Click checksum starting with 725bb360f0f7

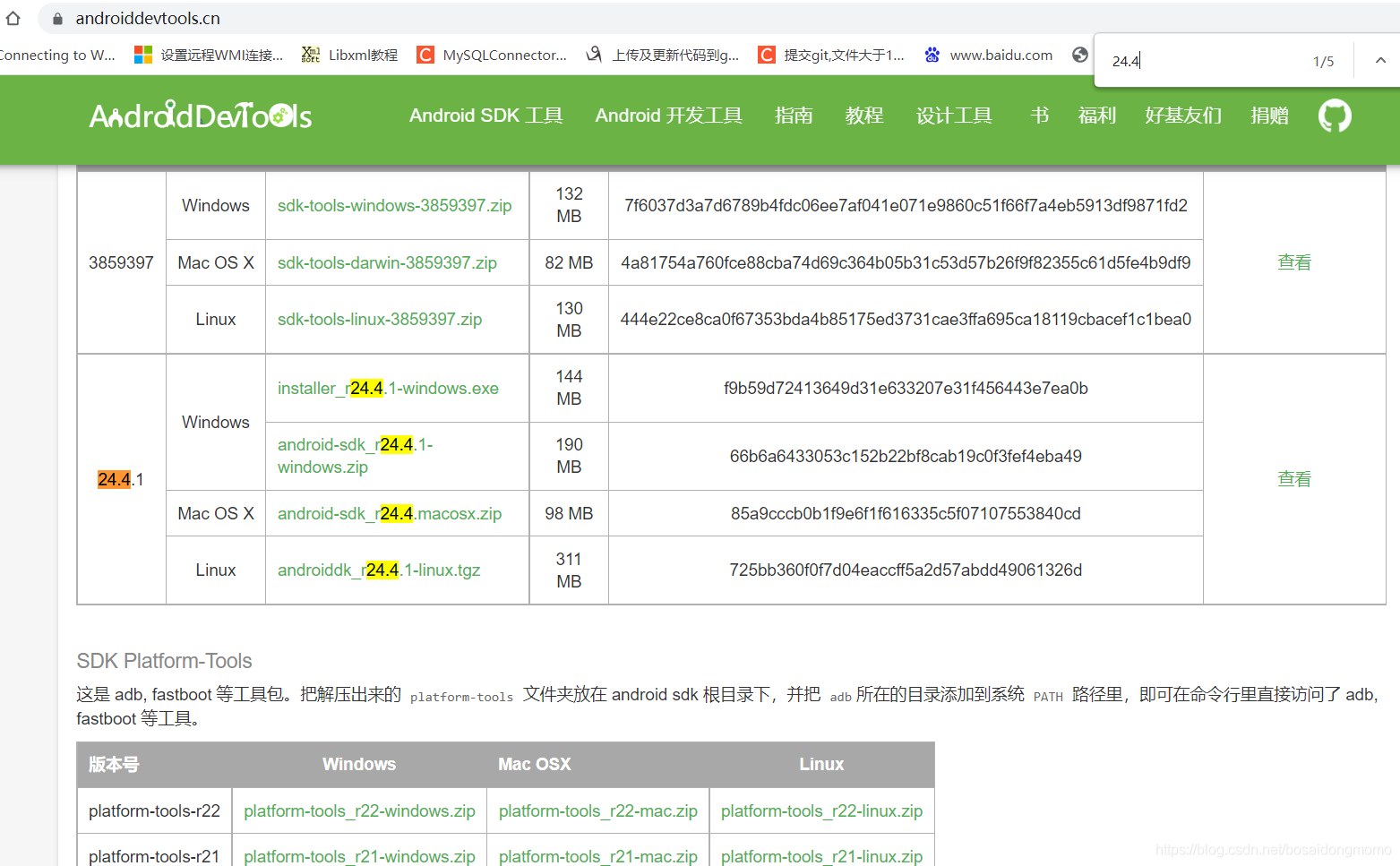click(x=906, y=570)
